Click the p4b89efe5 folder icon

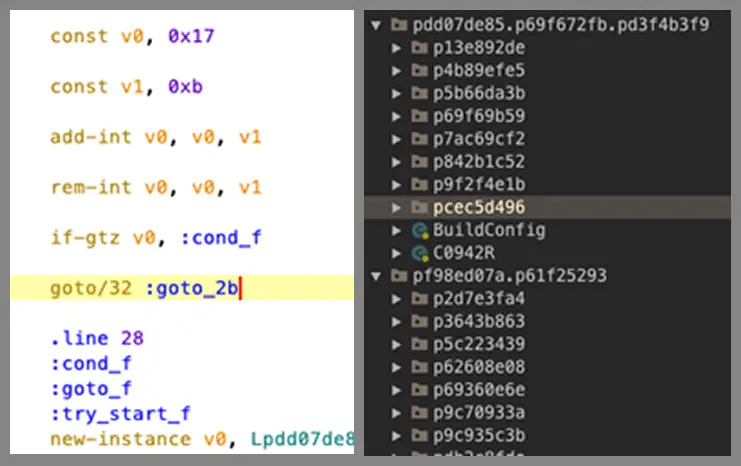coord(419,70)
